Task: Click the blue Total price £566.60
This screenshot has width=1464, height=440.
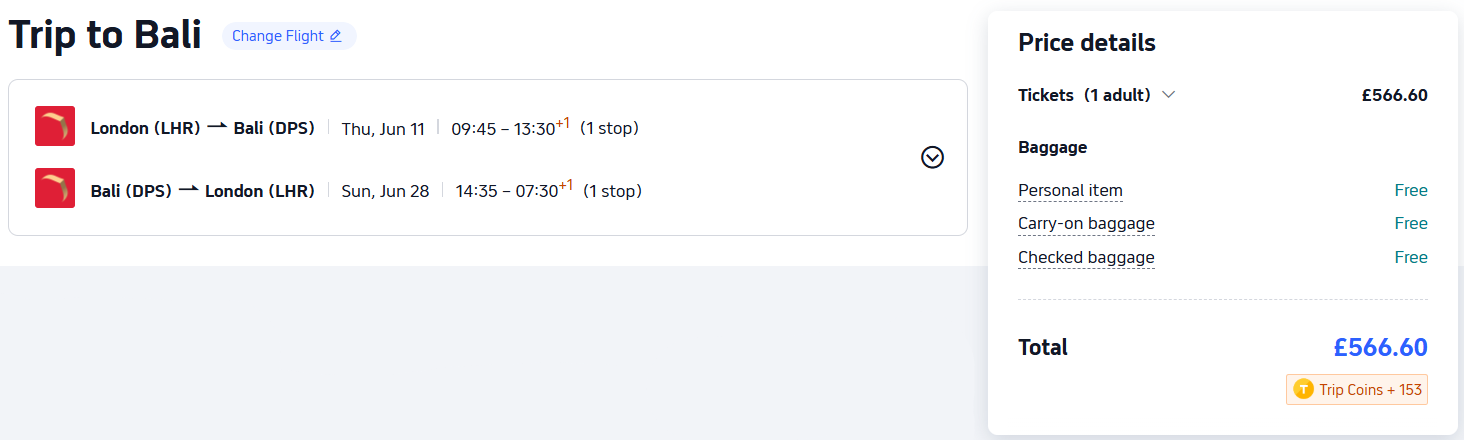Action: click(x=1380, y=347)
